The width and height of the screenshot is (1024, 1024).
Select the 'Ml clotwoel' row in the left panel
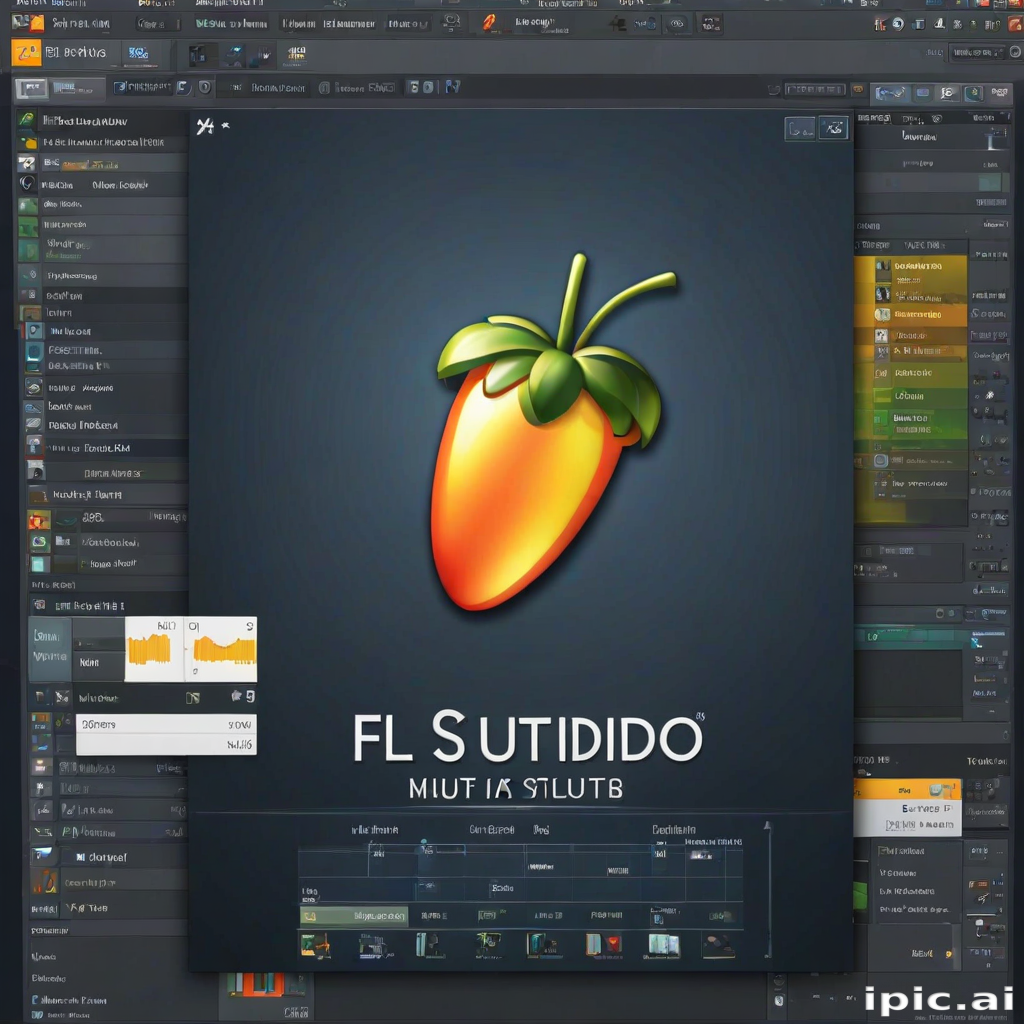coord(109,857)
